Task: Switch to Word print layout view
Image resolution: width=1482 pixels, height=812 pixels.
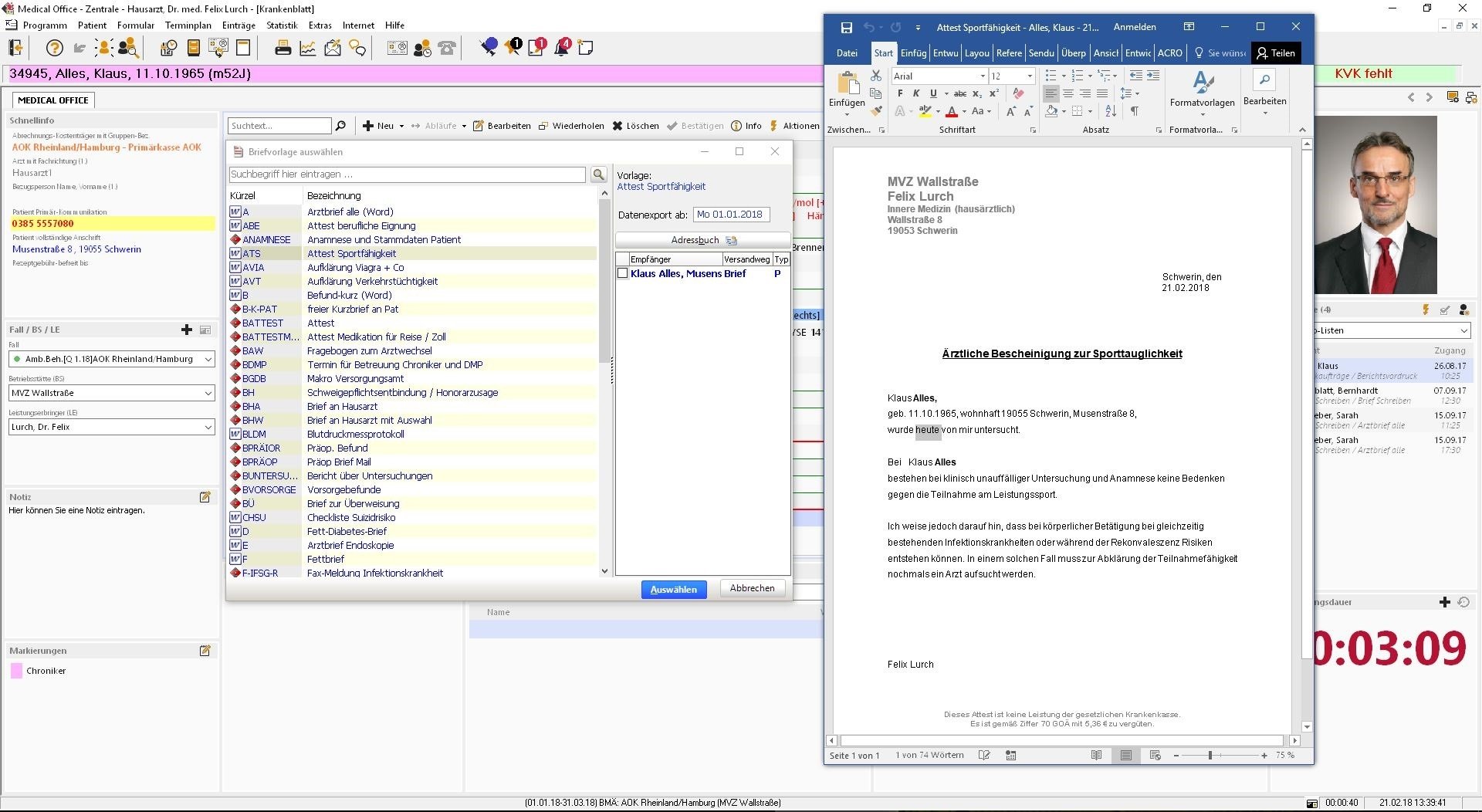Action: click(1126, 755)
